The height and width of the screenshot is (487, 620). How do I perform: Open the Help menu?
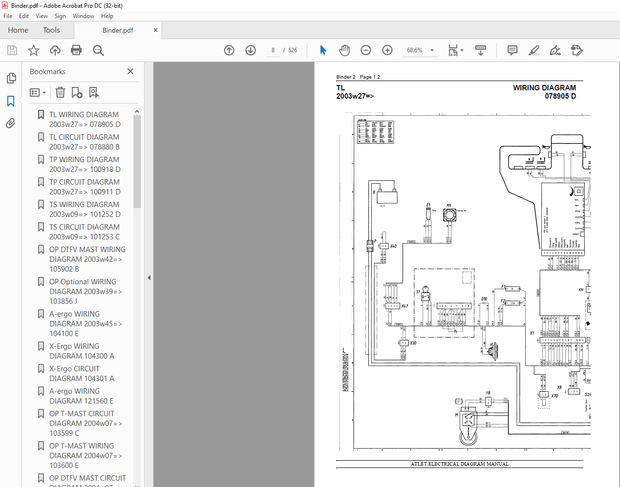(107, 16)
